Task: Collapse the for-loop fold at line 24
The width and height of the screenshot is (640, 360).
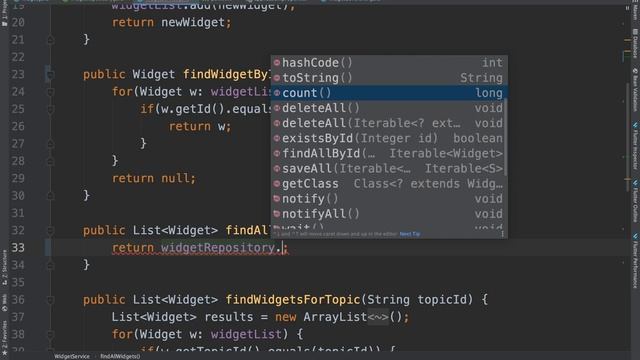Action: (x=51, y=92)
